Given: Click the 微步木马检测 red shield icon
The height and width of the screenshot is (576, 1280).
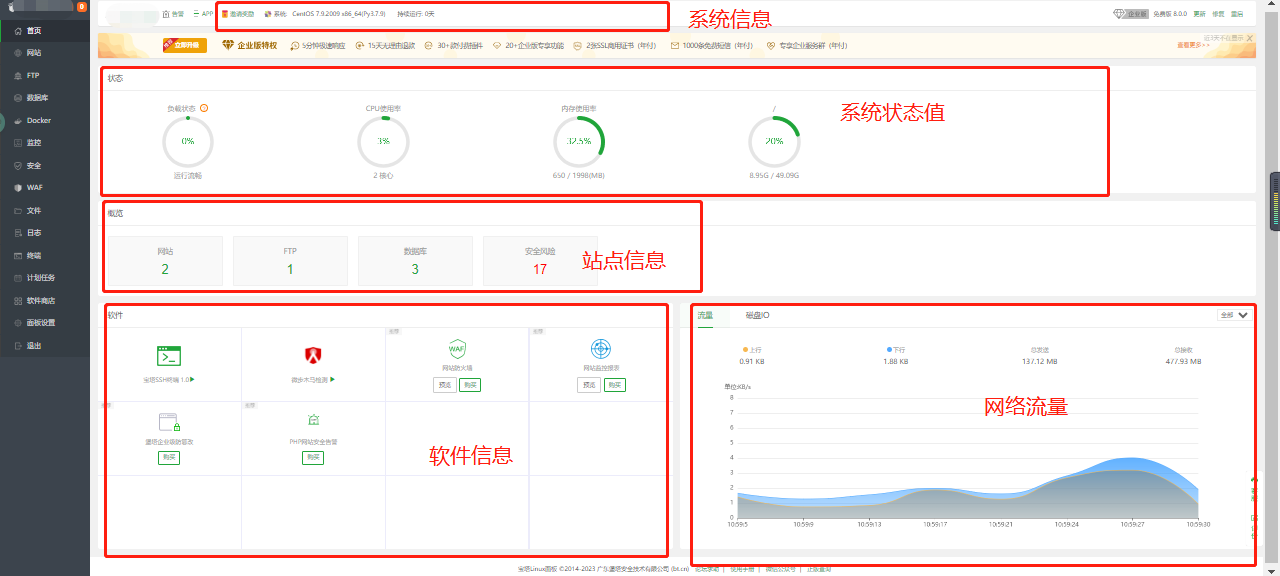Looking at the screenshot, I should (x=313, y=354).
